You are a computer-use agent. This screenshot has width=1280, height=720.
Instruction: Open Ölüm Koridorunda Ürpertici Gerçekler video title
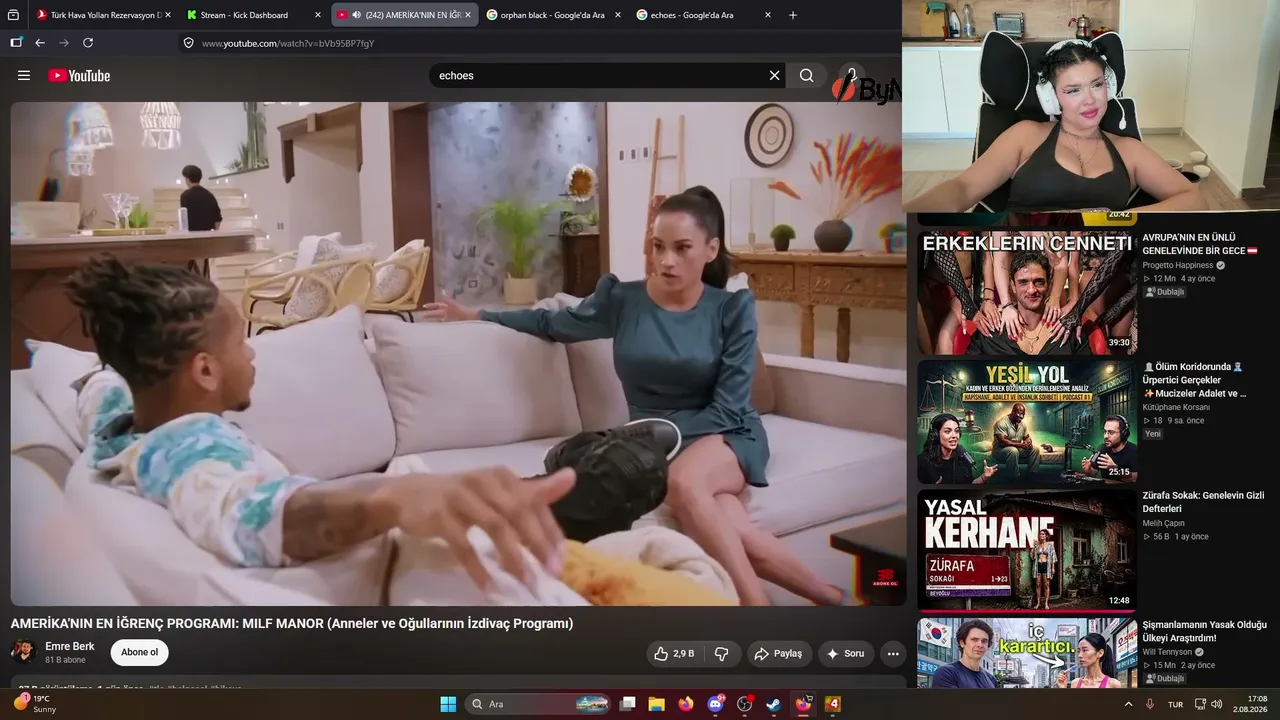1195,380
